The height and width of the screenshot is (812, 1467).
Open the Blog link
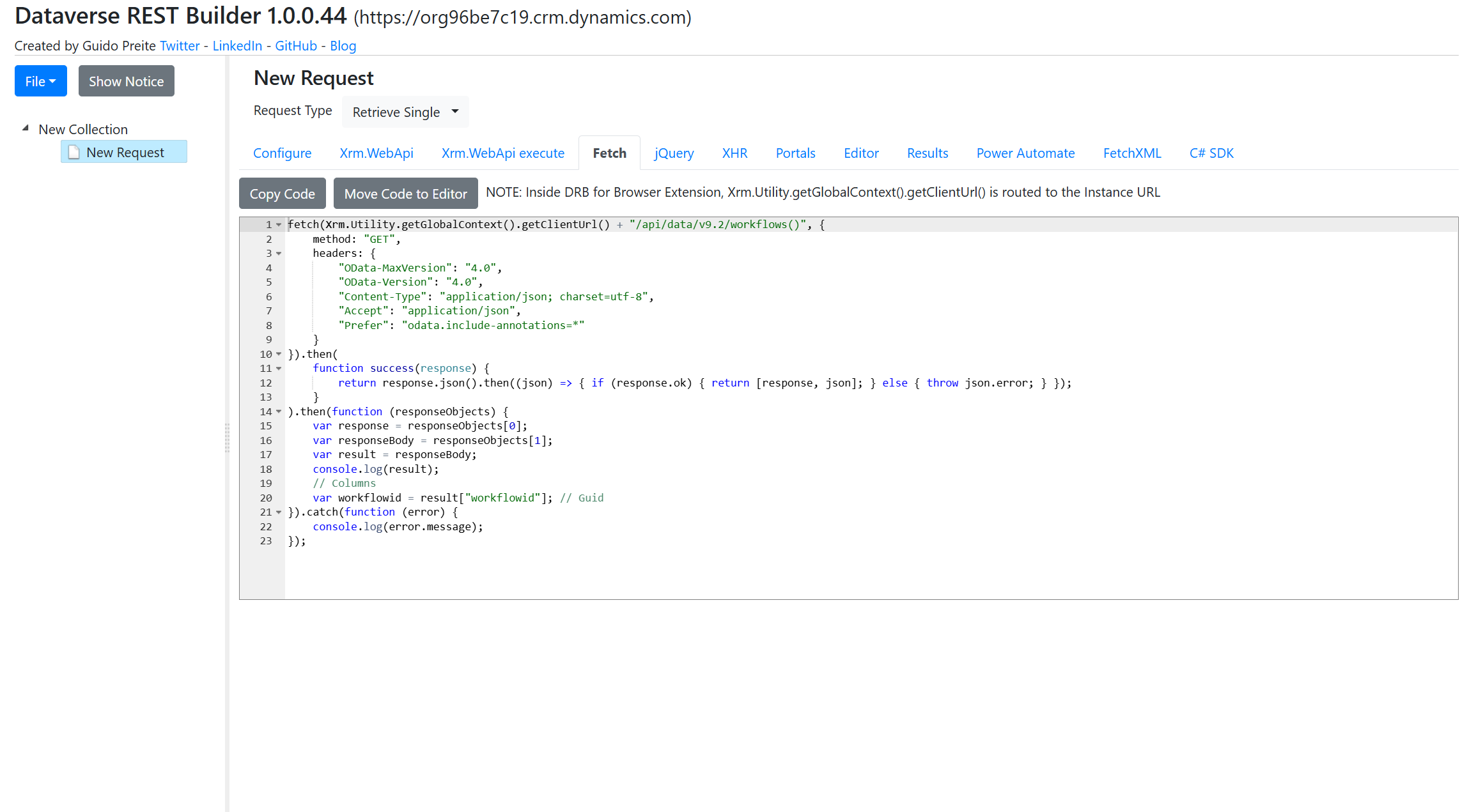coord(343,46)
